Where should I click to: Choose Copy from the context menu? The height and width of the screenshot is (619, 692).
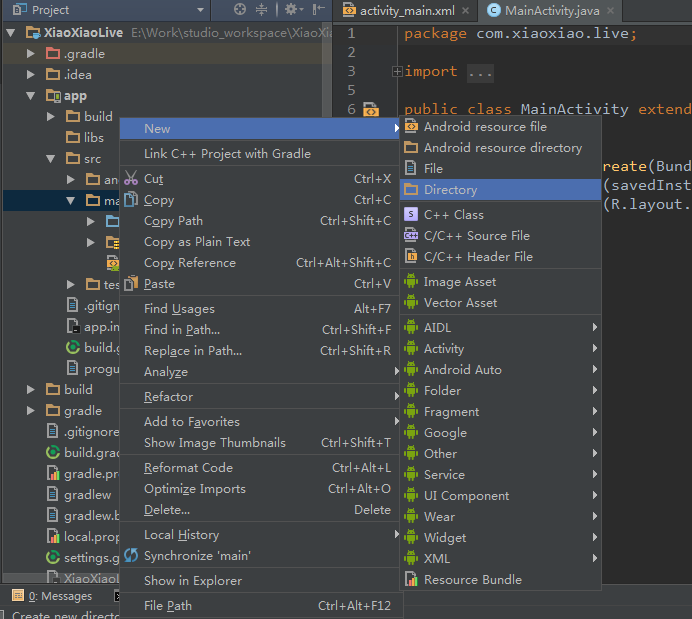click(x=260, y=200)
